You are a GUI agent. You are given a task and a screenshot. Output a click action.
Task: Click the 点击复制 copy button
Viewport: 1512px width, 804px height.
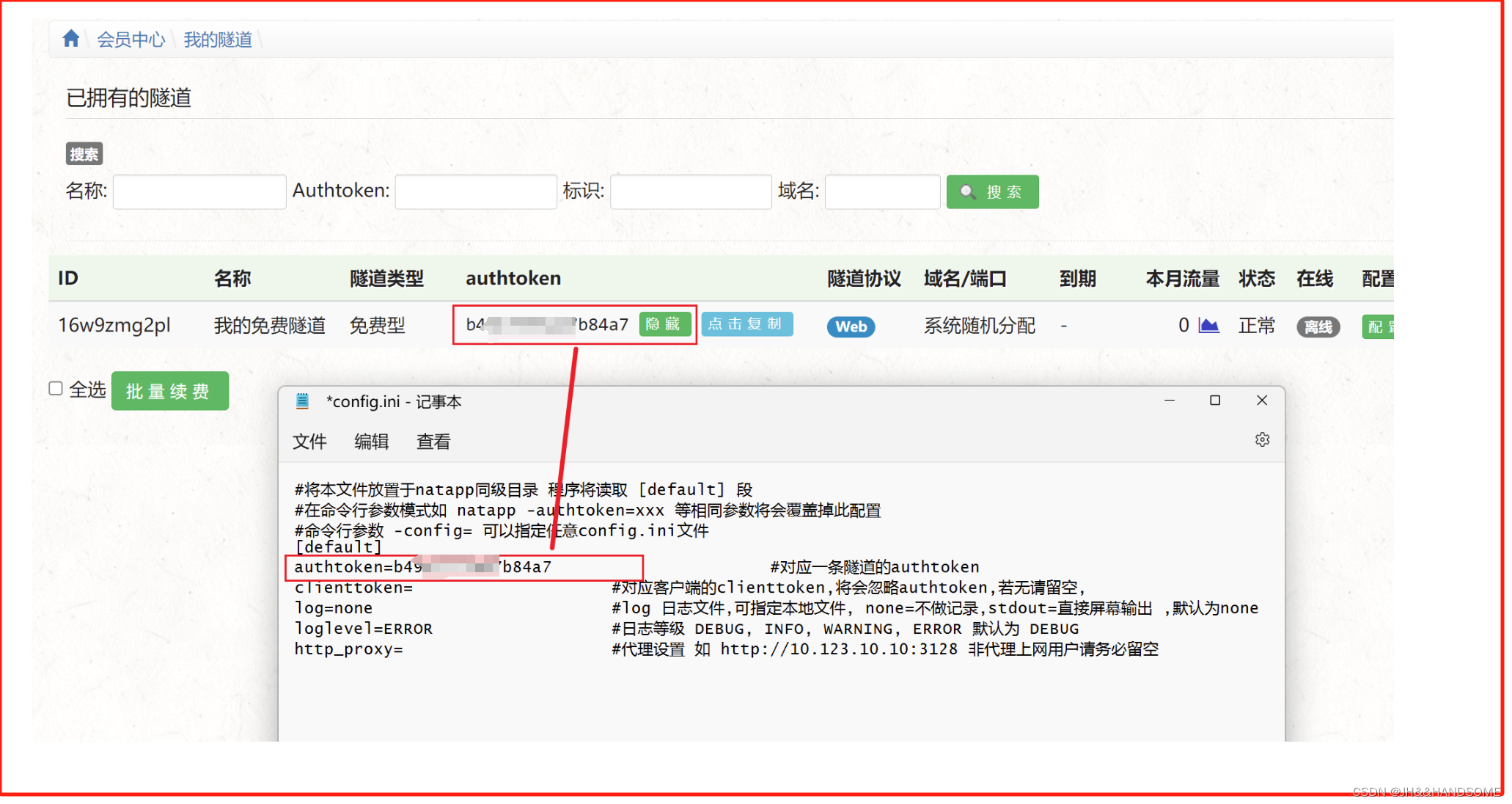[x=746, y=324]
